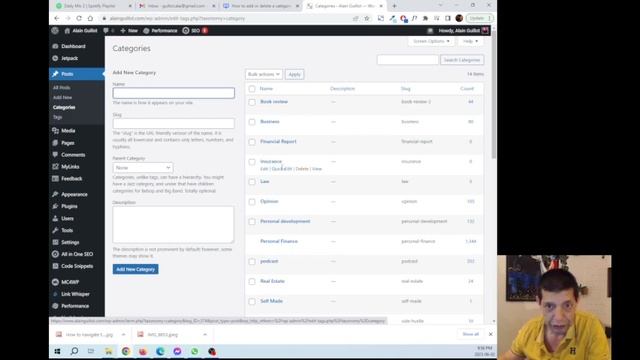This screenshot has height=360, width=640.
Task: Expand the Help panel
Action: tap(470, 41)
